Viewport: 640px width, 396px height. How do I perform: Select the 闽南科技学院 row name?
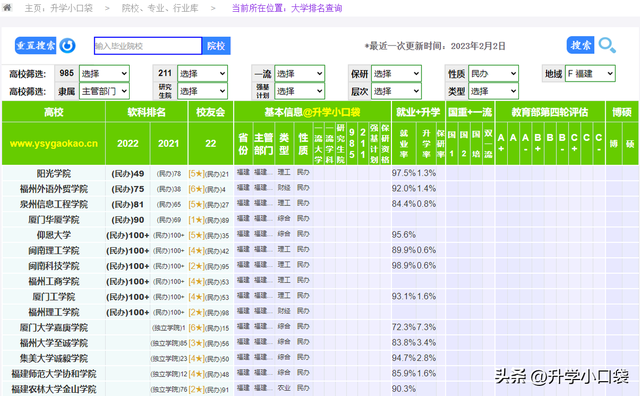tap(53, 266)
